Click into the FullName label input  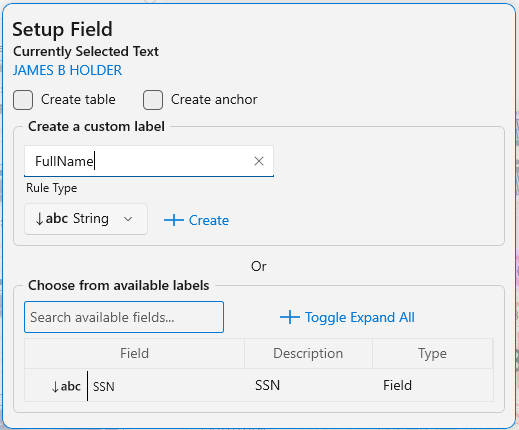click(149, 161)
